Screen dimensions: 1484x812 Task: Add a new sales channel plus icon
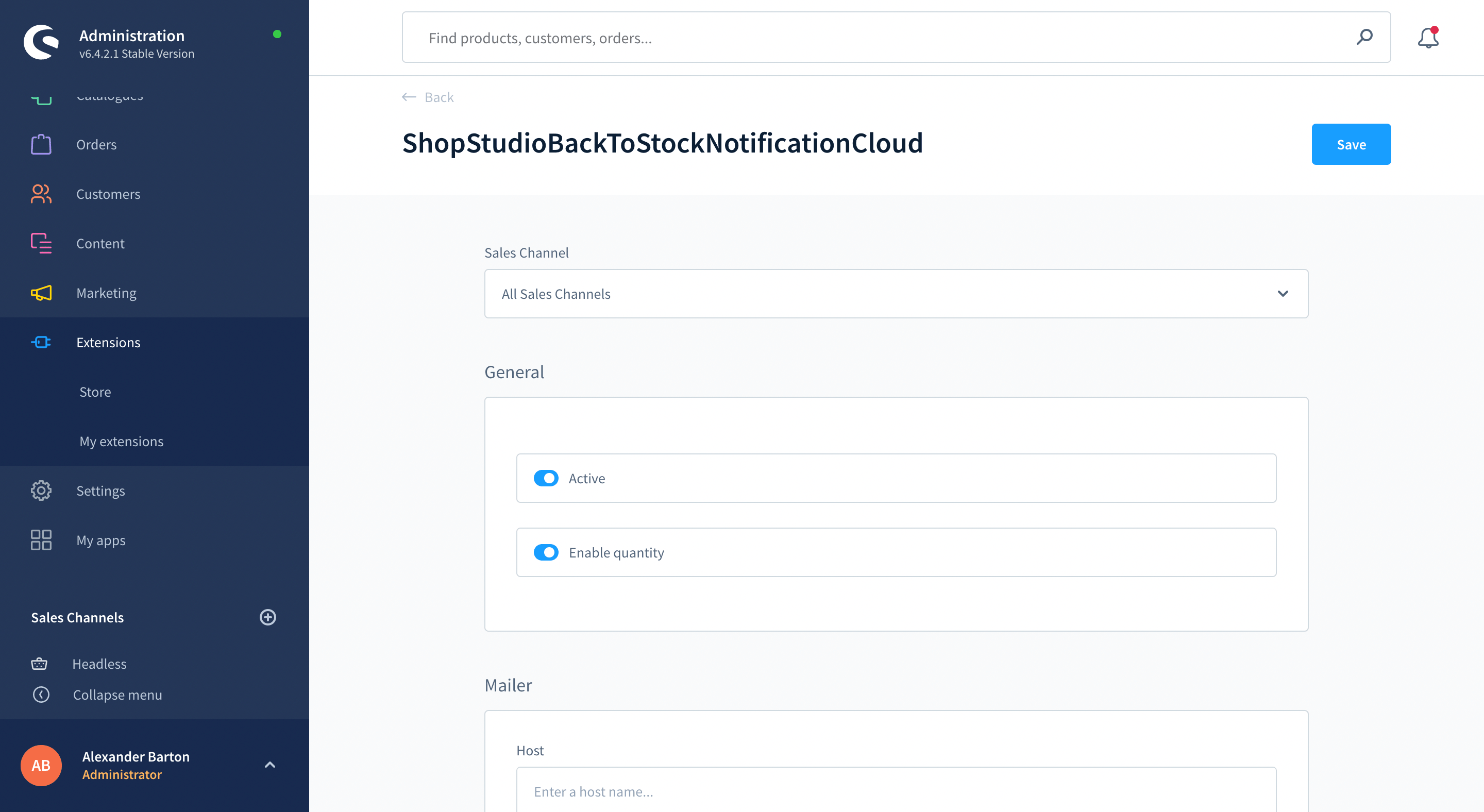point(268,617)
